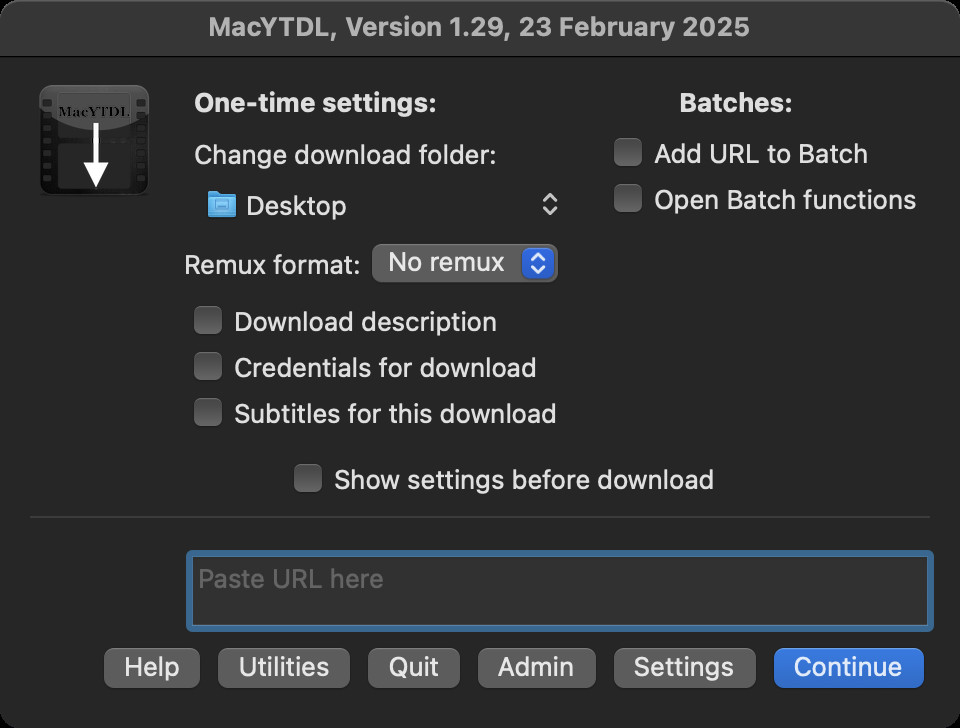Viewport: 960px width, 728px height.
Task: Select the Desktop download folder popup
Action: pos(380,205)
